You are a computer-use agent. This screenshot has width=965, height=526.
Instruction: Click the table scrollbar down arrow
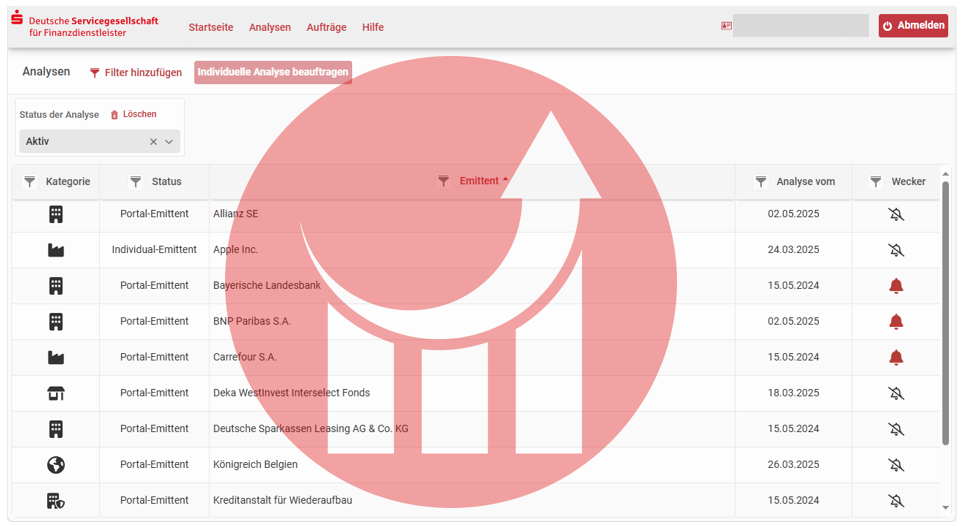[x=946, y=508]
